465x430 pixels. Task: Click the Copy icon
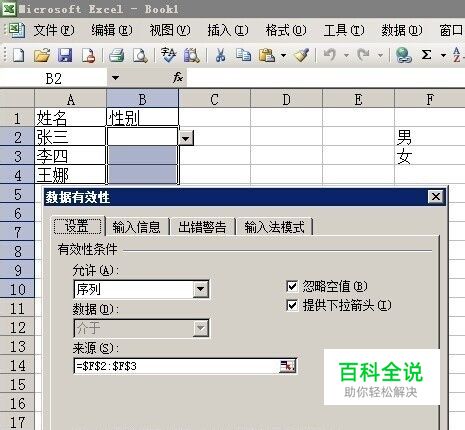(243, 55)
